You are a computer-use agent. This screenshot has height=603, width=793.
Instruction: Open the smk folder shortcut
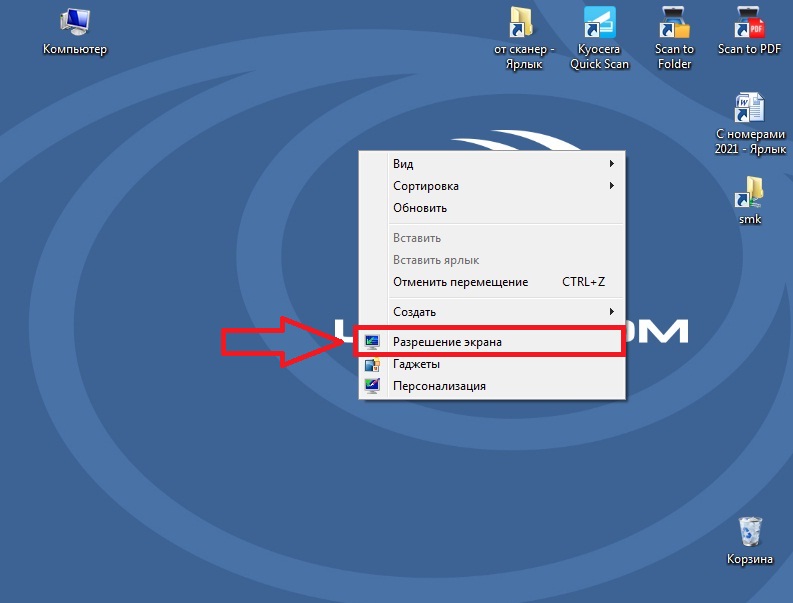point(750,190)
